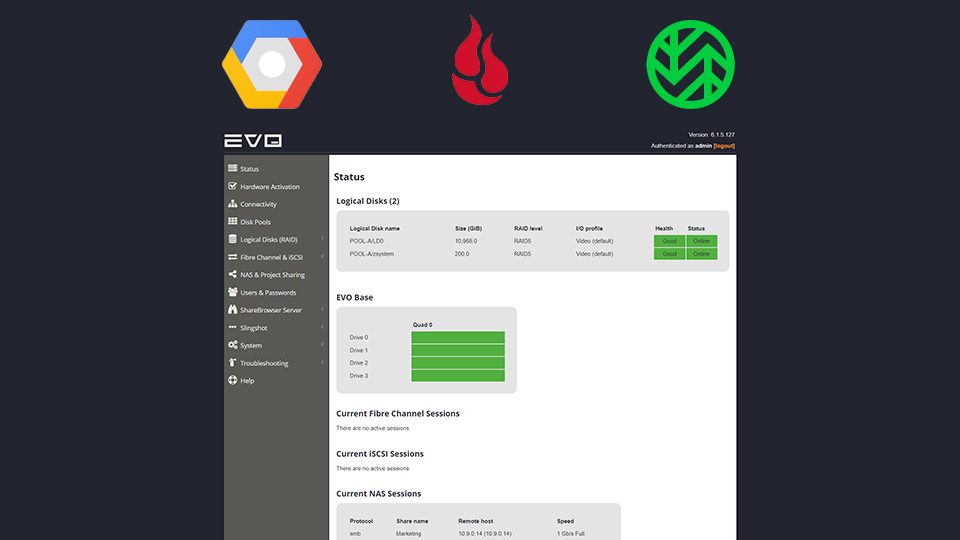Click the Drive 2 green bar
Viewport: 960px width, 540px height.
pyautogui.click(x=458, y=362)
